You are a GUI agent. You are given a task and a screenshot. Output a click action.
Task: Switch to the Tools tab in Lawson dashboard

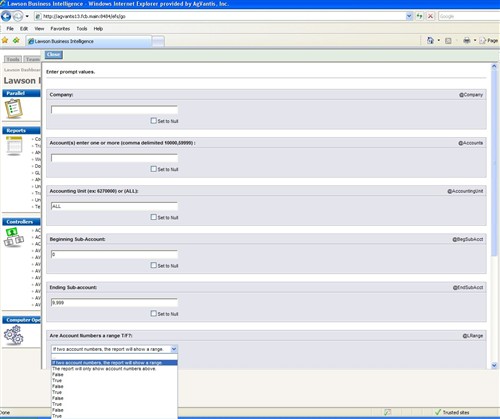[x=13, y=59]
